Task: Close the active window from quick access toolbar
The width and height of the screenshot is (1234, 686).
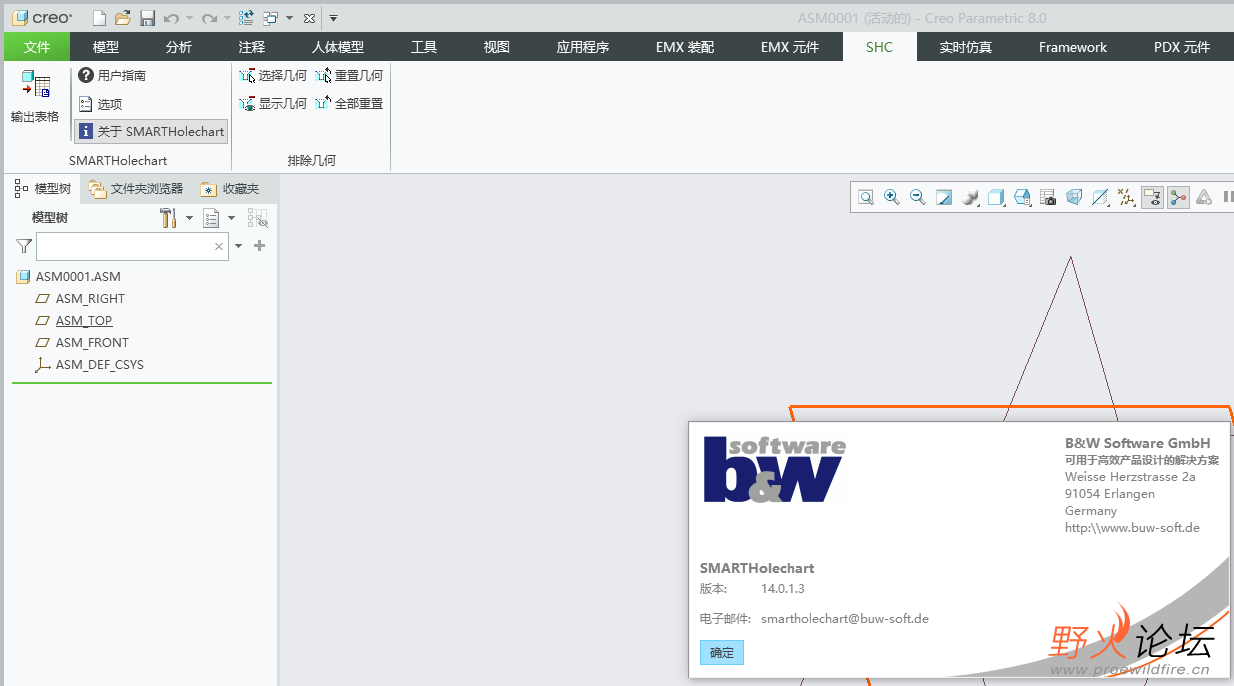Action: coord(309,18)
